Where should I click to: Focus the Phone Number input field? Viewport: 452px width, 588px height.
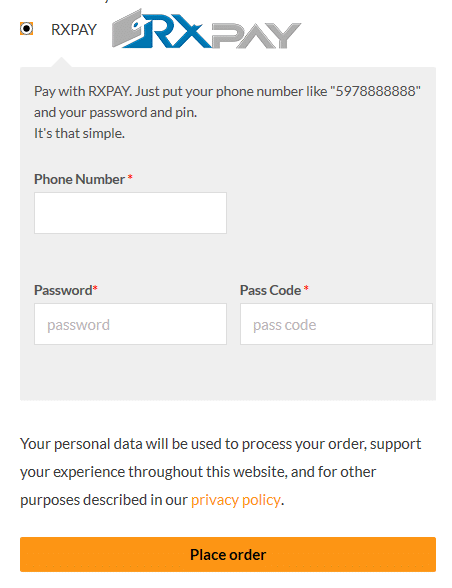[x=131, y=213]
